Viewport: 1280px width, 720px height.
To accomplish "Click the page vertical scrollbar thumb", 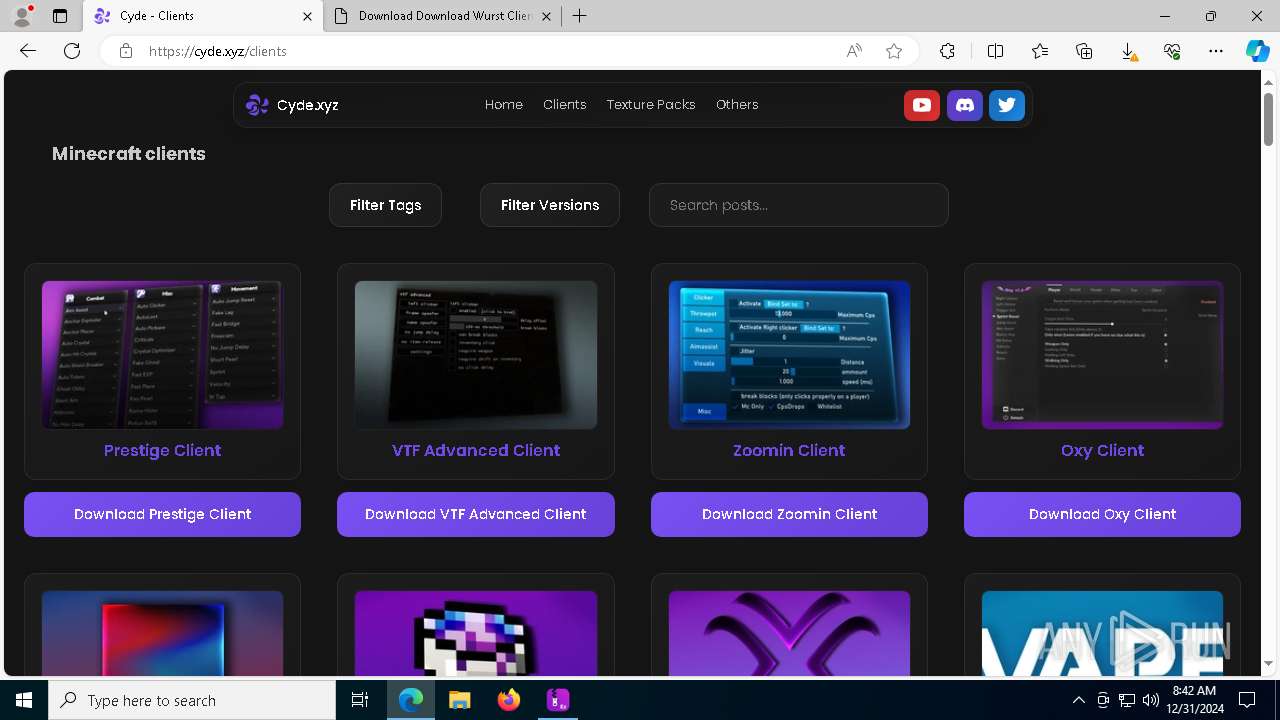I will click(1269, 118).
